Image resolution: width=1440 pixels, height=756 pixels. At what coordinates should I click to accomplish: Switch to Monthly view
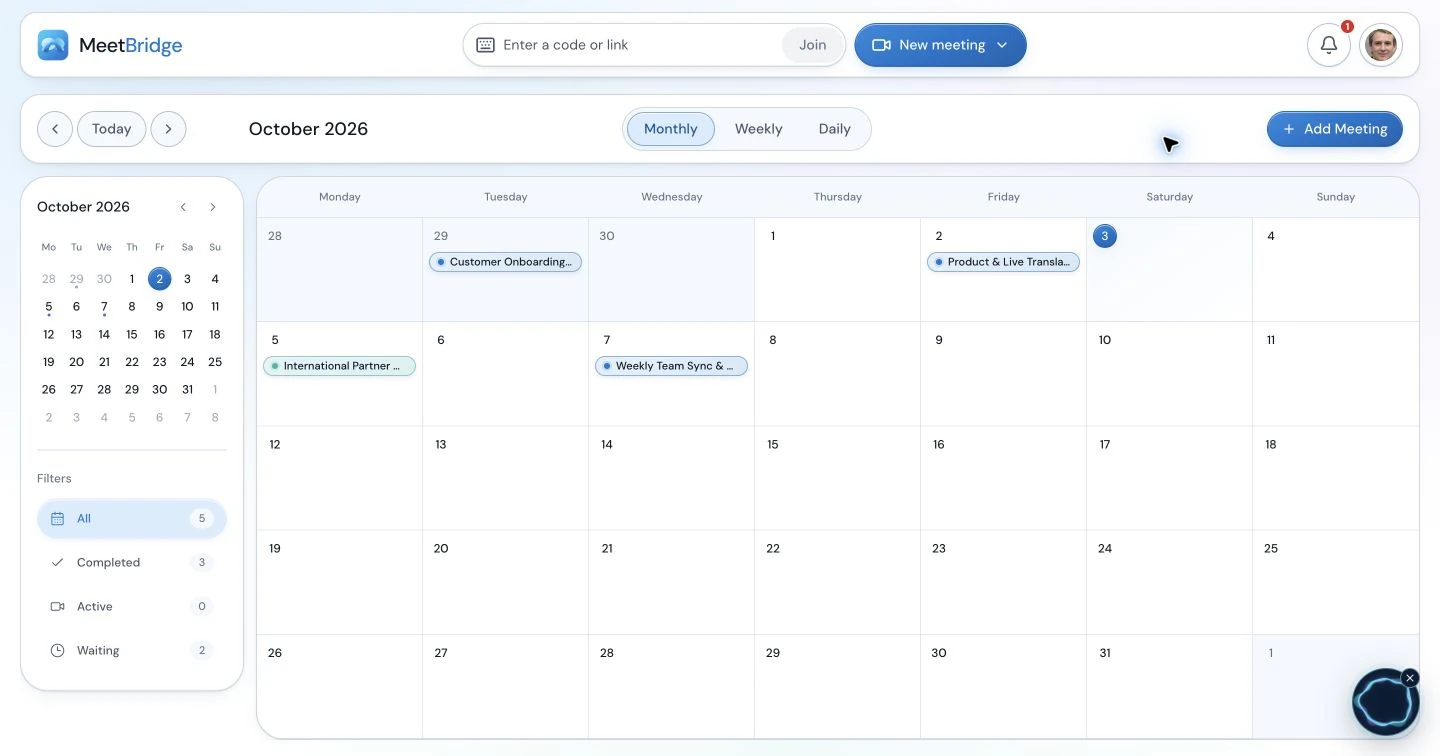click(670, 129)
